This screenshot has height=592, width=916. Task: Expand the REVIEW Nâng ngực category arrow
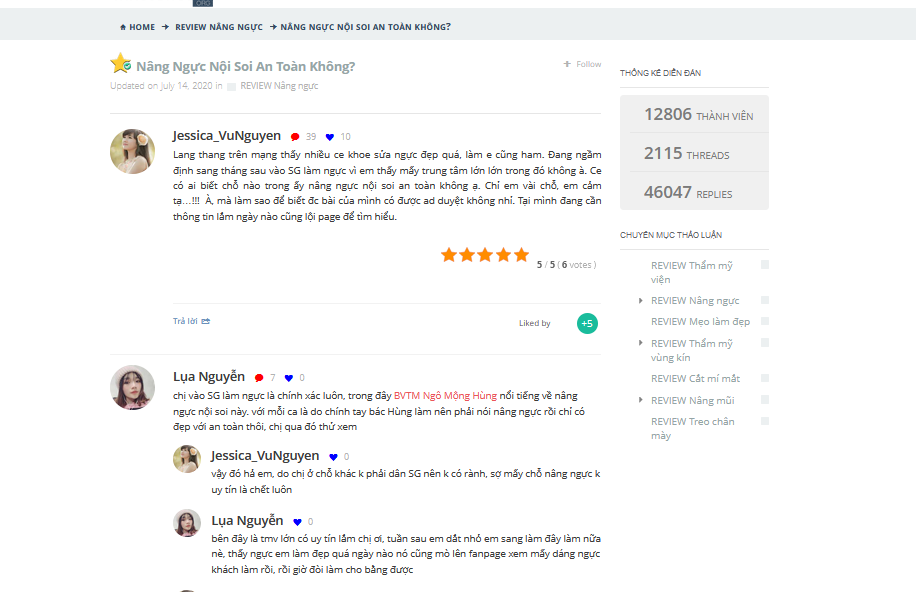[x=640, y=300]
